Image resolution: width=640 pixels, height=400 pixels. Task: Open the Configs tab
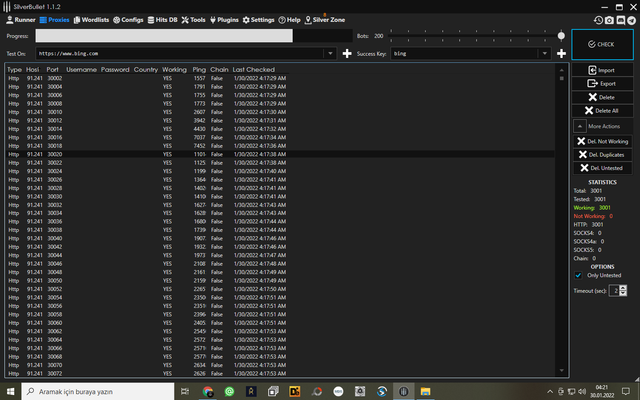coord(128,20)
